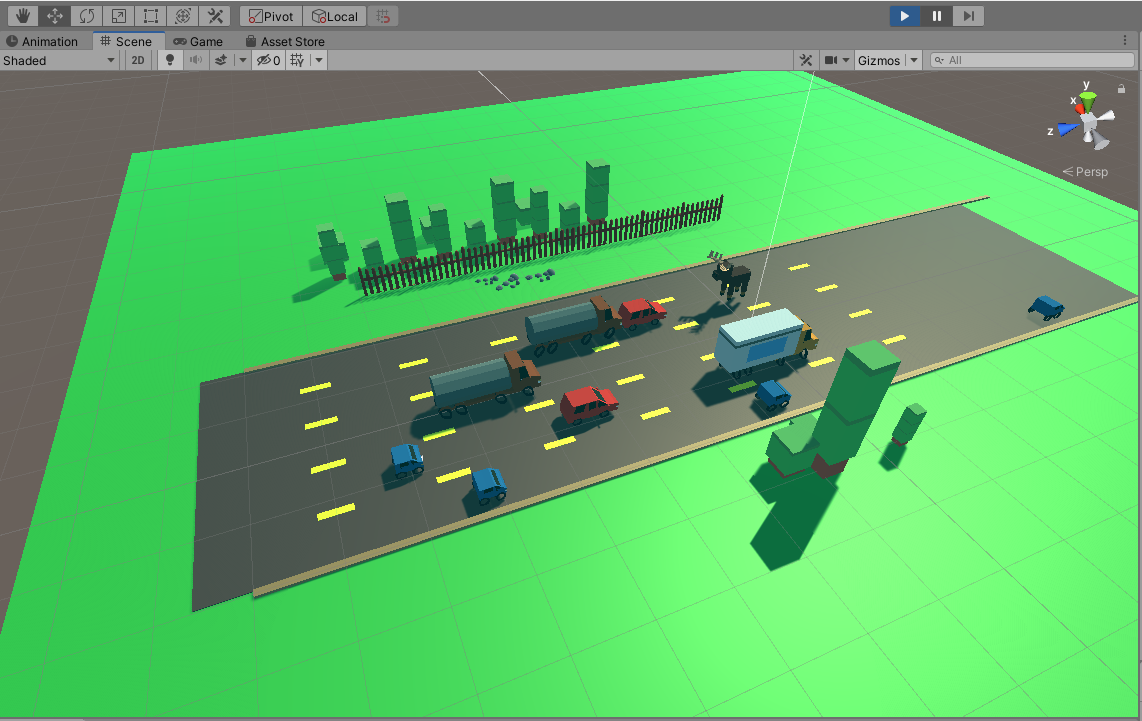The width and height of the screenshot is (1142, 721).
Task: Select the Move tool
Action: tap(55, 16)
